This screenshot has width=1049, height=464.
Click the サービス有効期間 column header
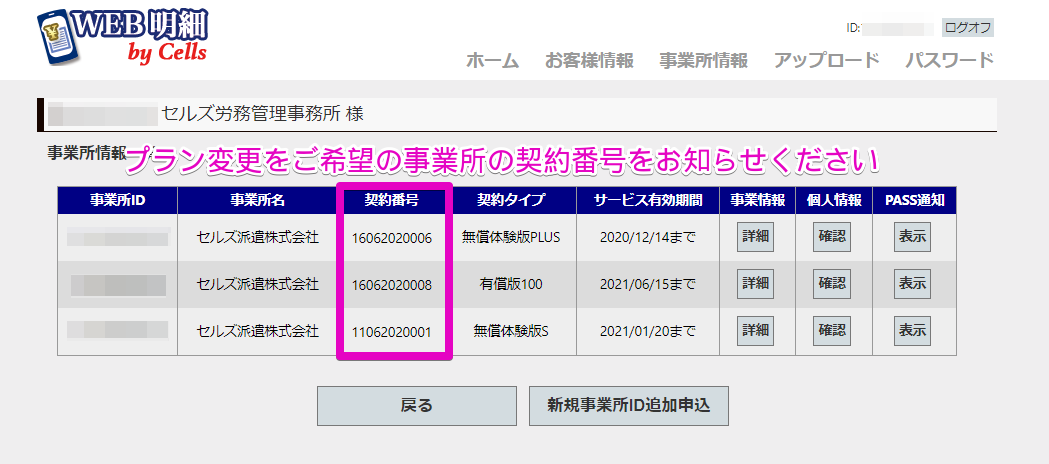648,201
